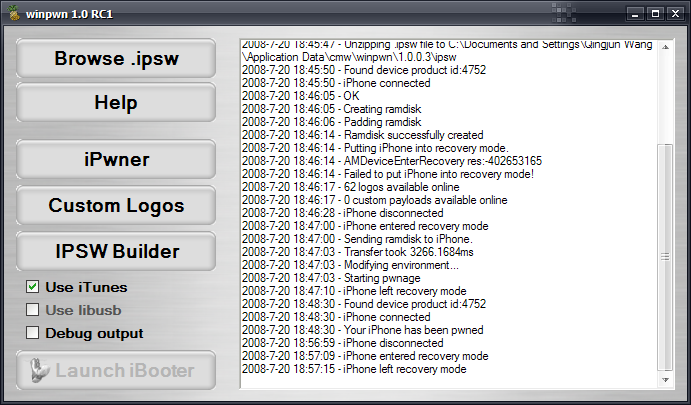The height and width of the screenshot is (405, 691).
Task: Close the winpwn window
Action: (x=675, y=14)
